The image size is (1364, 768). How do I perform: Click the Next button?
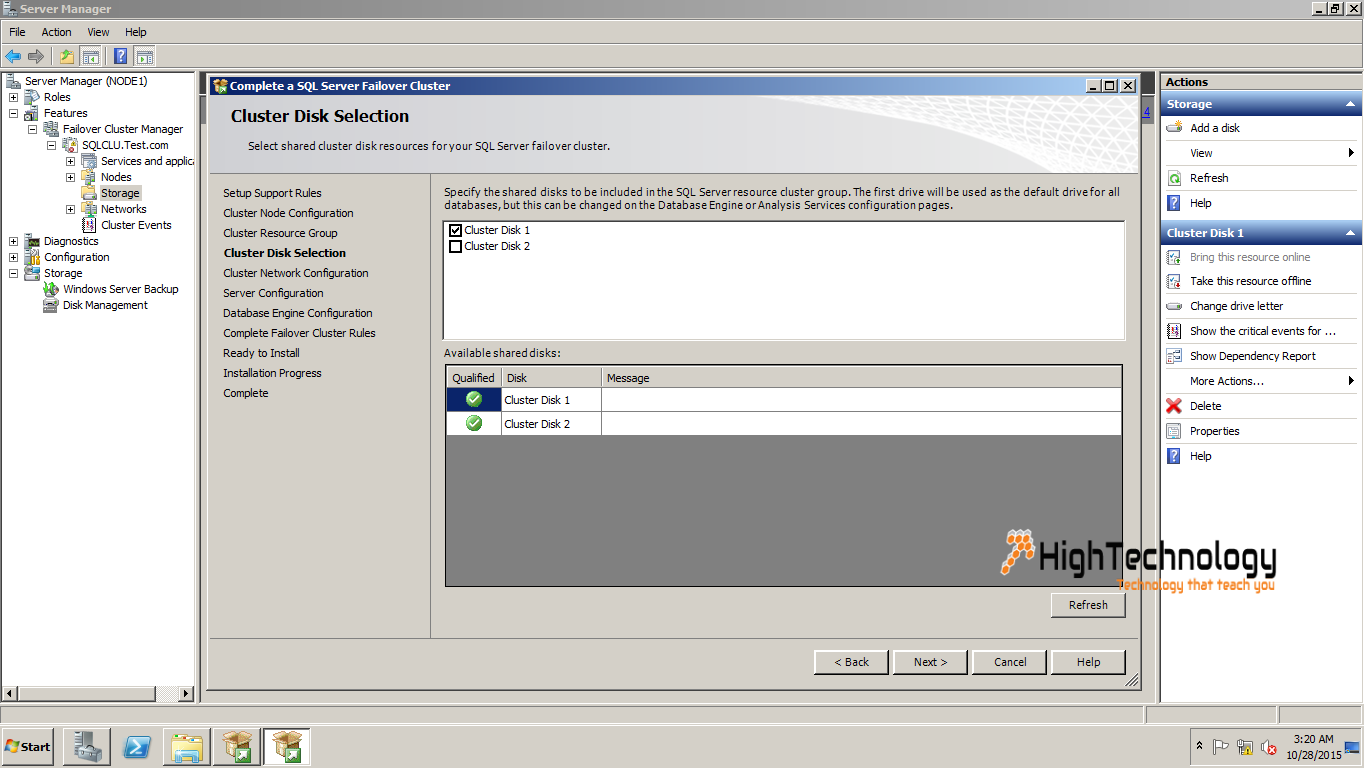coord(930,662)
